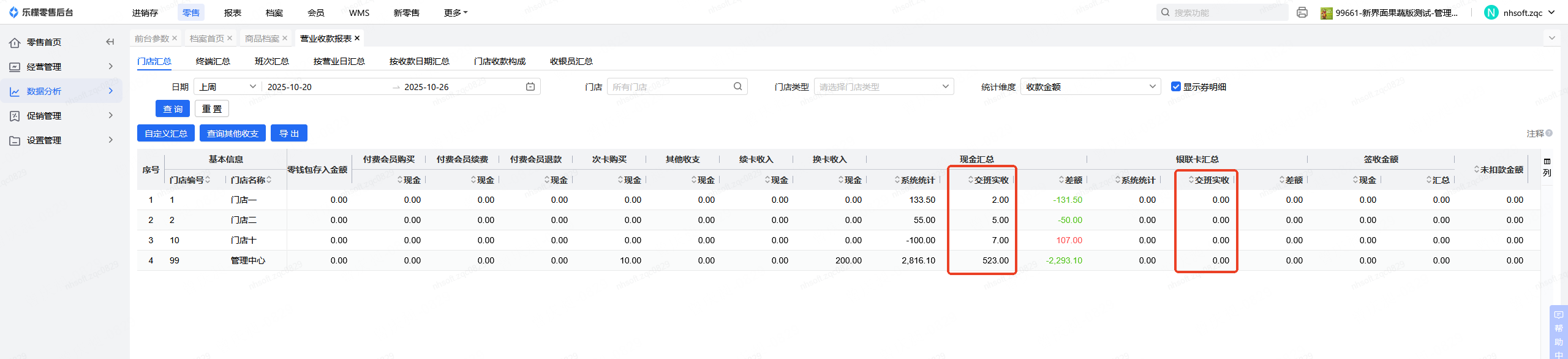Close the 前台参数 tab
Image resolution: width=1568 pixels, height=359 pixels.
[175, 38]
